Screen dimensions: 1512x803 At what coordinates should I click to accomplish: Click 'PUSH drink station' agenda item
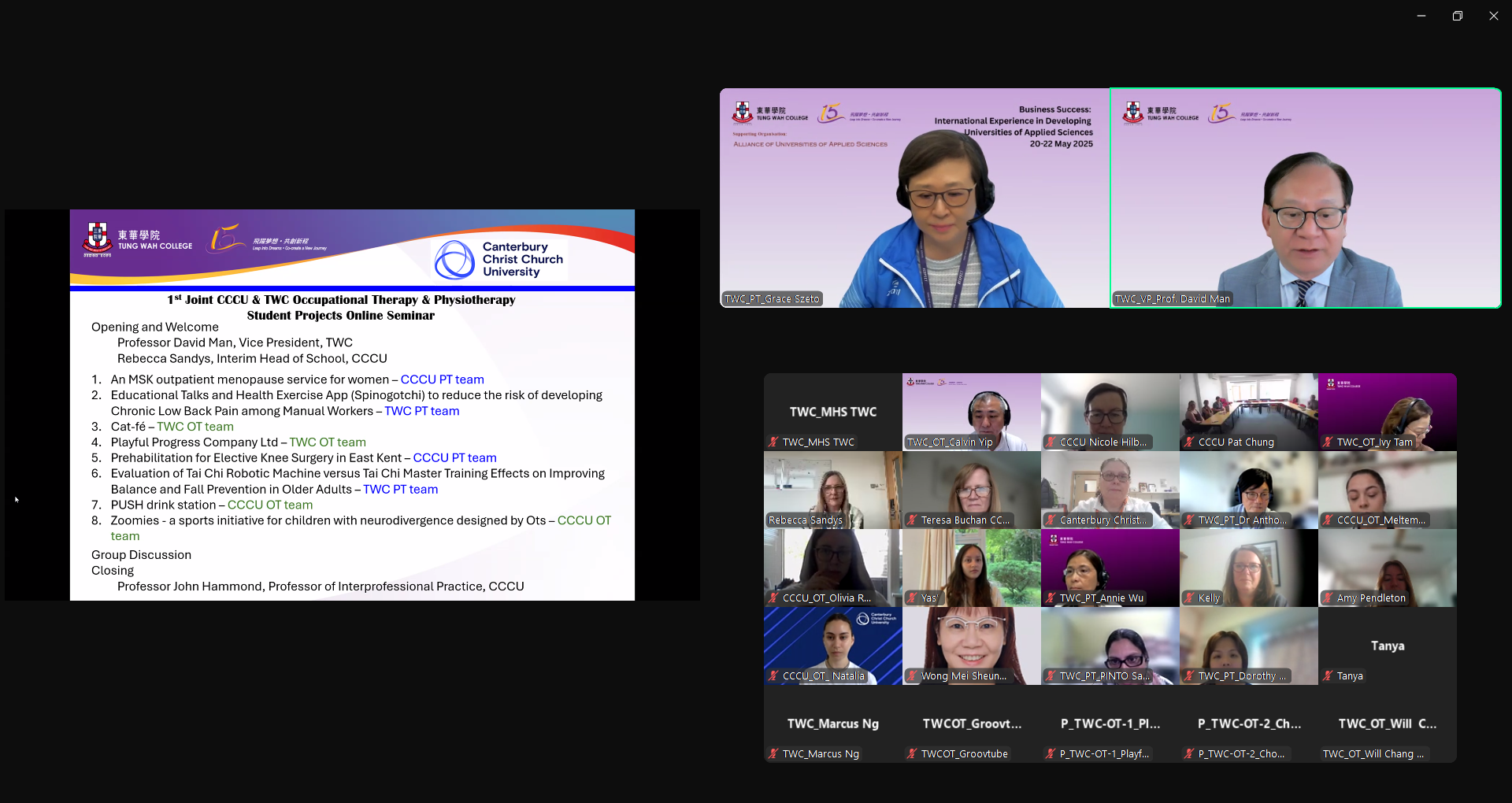pyautogui.click(x=164, y=505)
